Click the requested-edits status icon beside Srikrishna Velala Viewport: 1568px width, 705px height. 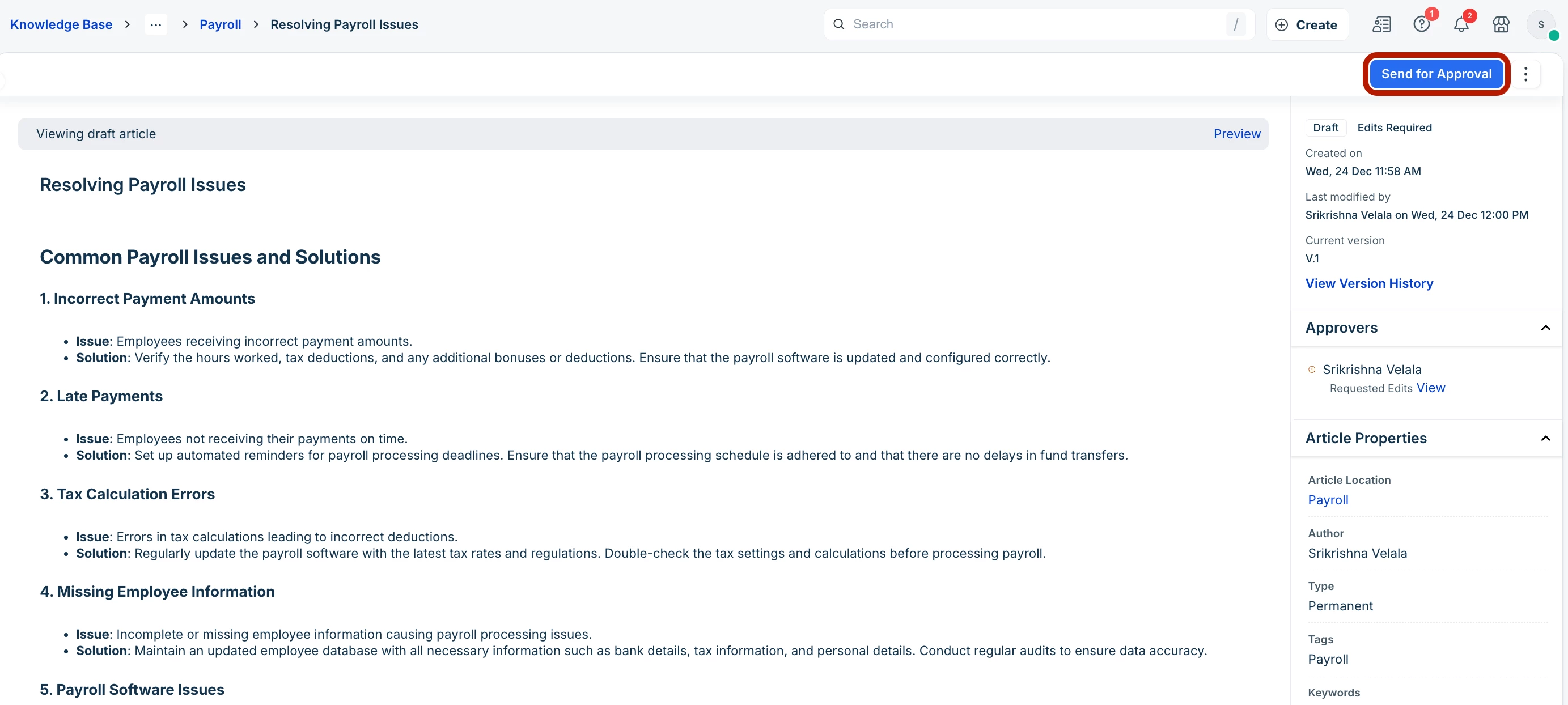tap(1312, 370)
